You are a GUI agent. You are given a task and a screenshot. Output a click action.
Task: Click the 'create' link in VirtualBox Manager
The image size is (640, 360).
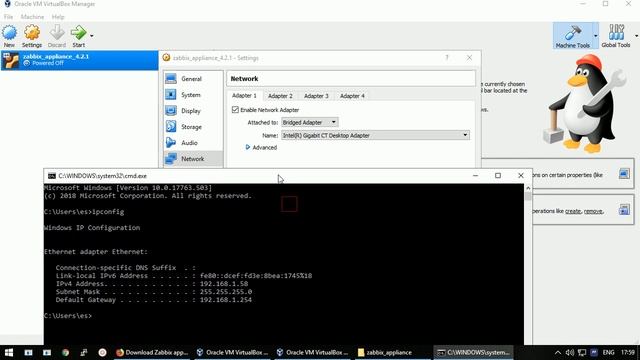pyautogui.click(x=573, y=211)
